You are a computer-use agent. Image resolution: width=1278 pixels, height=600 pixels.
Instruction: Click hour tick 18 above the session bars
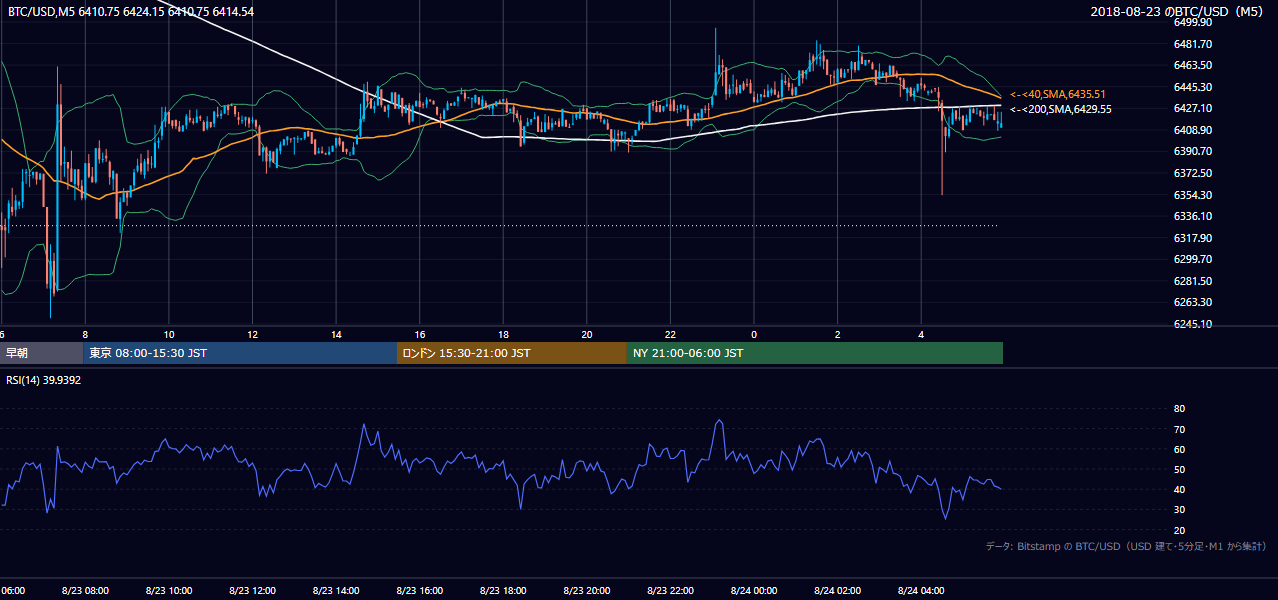tap(503, 334)
